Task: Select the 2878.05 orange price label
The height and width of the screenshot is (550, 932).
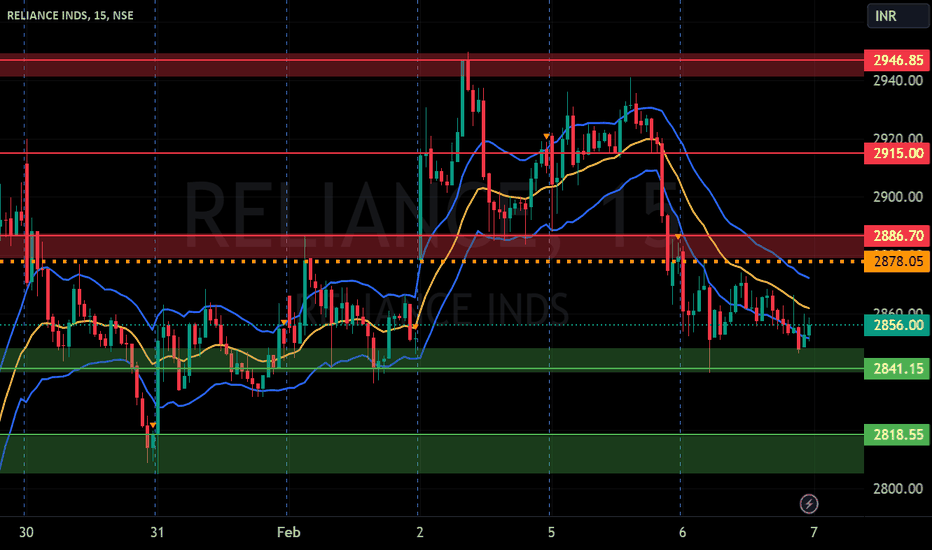Action: click(898, 261)
